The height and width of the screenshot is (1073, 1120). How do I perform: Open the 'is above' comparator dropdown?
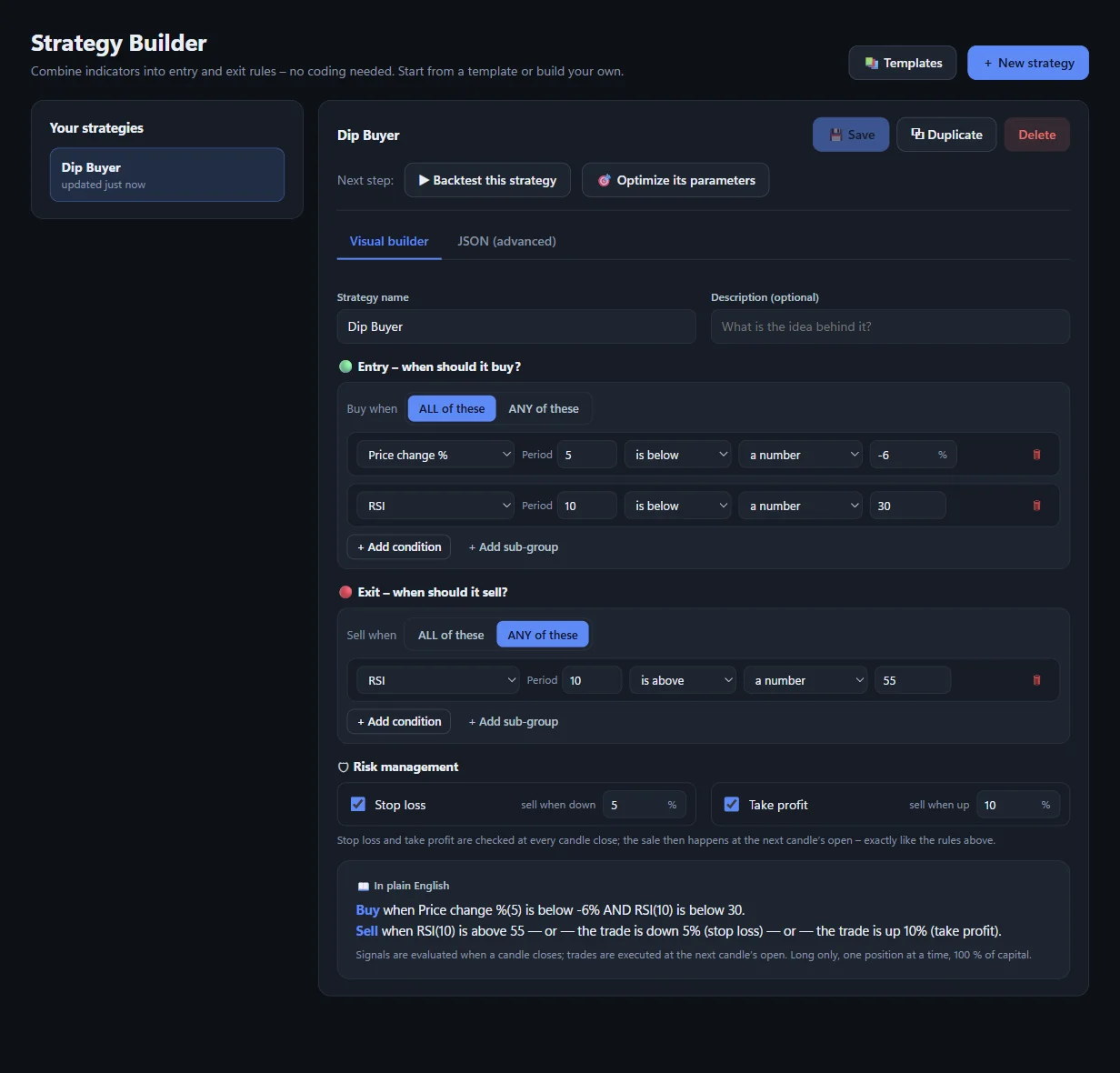point(683,680)
